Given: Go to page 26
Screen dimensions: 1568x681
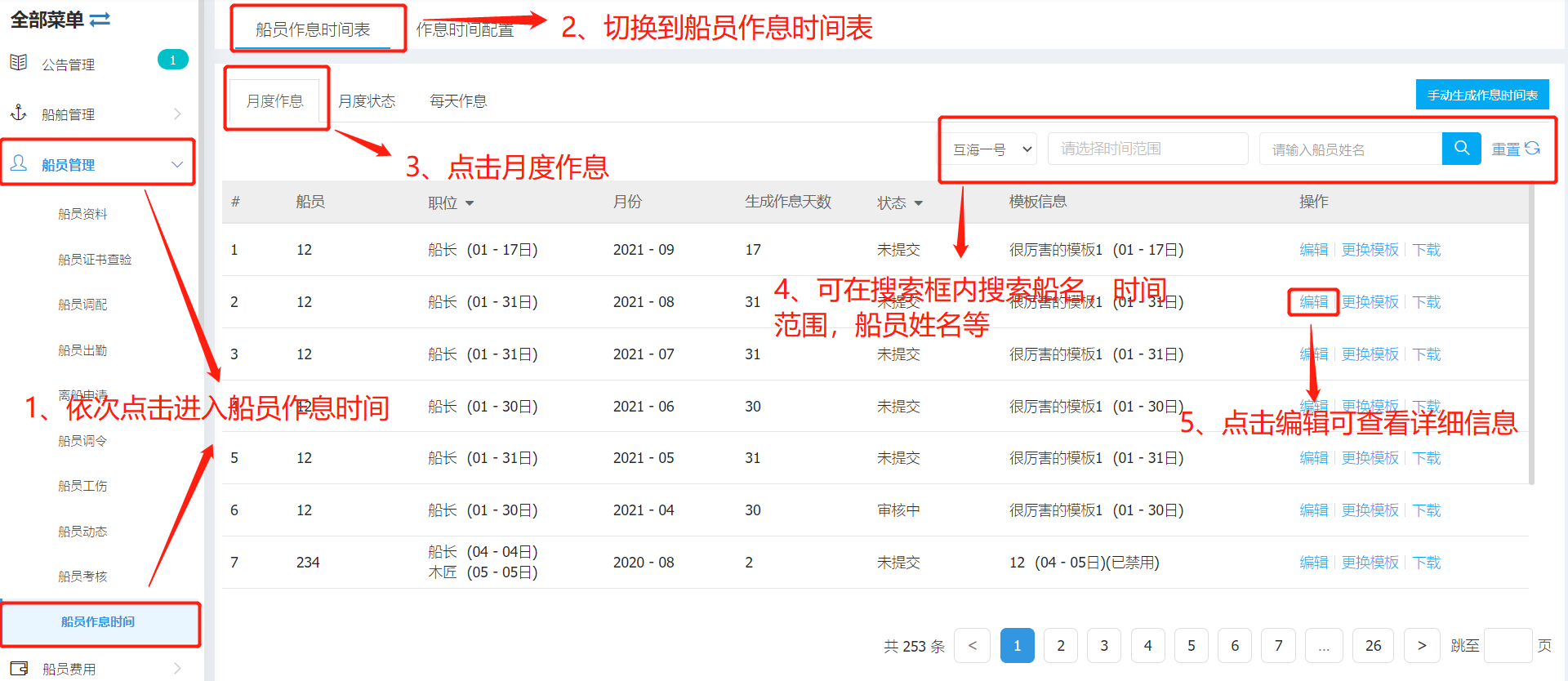Looking at the screenshot, I should pos(1374,645).
